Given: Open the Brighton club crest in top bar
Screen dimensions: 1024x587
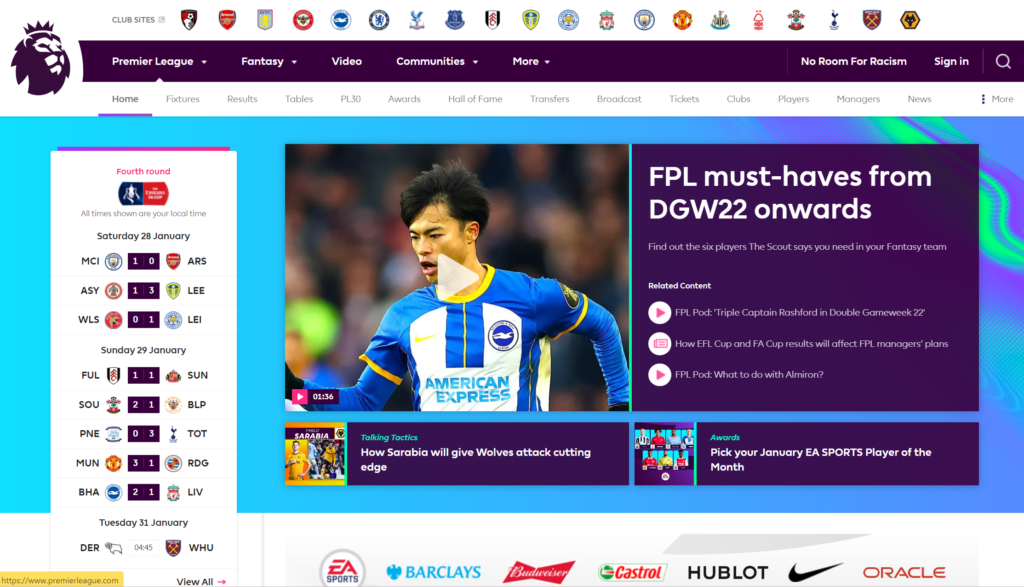Looking at the screenshot, I should tap(341, 20).
